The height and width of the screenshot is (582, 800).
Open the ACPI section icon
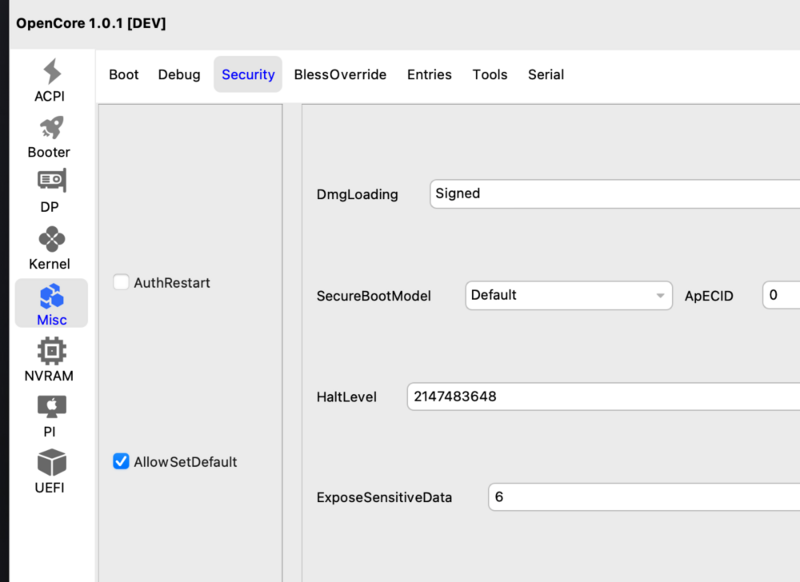[52, 72]
